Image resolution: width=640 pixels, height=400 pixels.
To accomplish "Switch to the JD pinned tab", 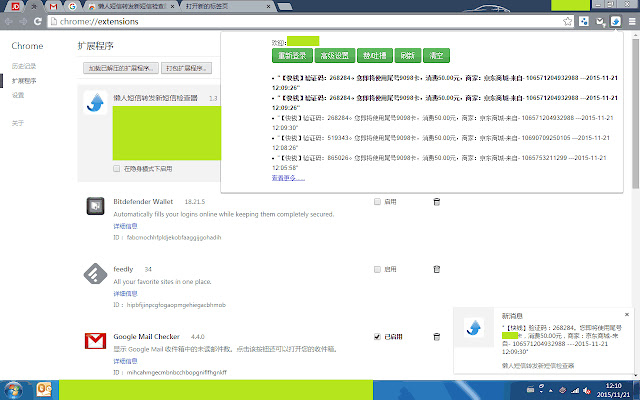I will (16, 6).
